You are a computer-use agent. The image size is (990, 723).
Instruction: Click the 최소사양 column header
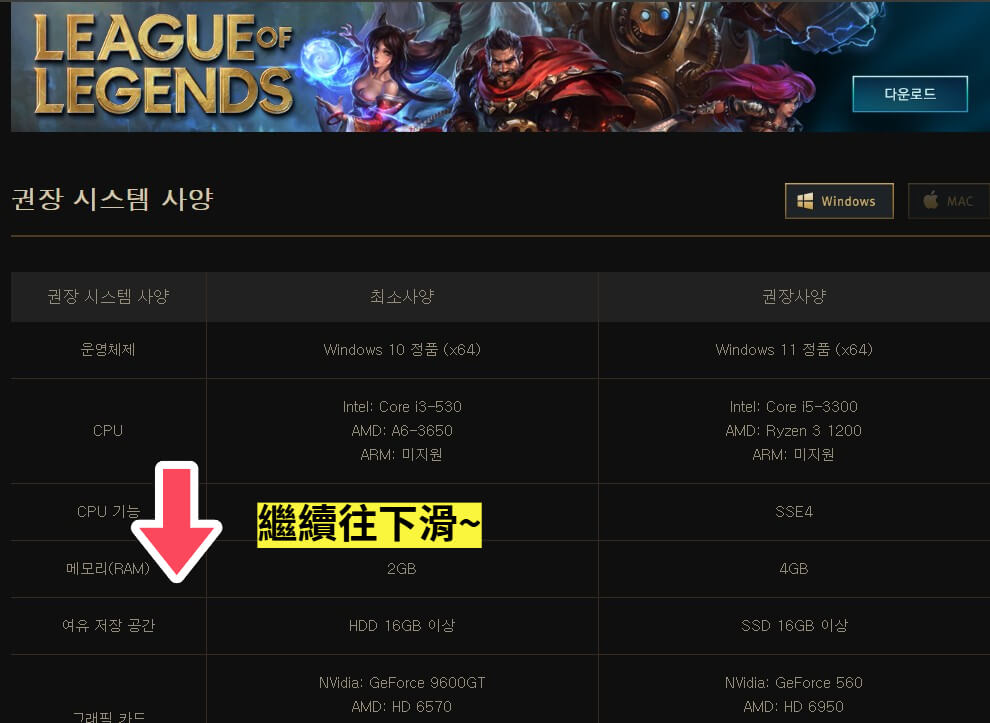point(402,296)
